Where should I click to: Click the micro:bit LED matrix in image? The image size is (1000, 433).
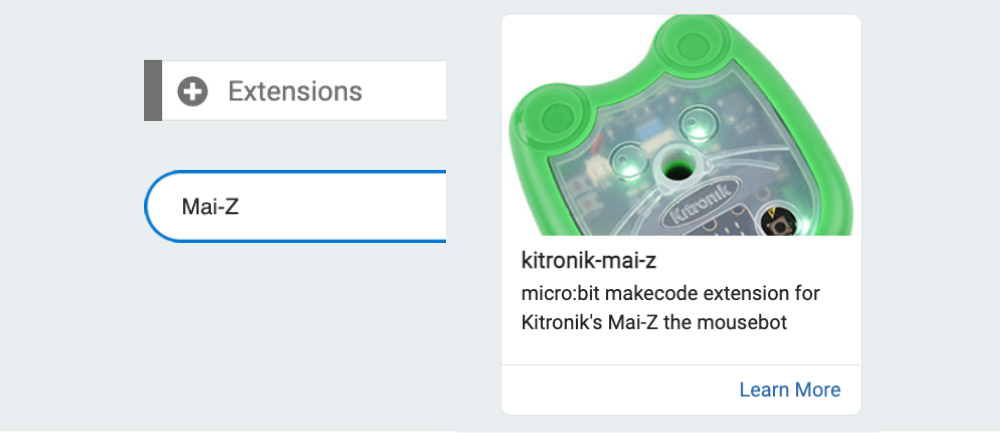click(x=727, y=225)
